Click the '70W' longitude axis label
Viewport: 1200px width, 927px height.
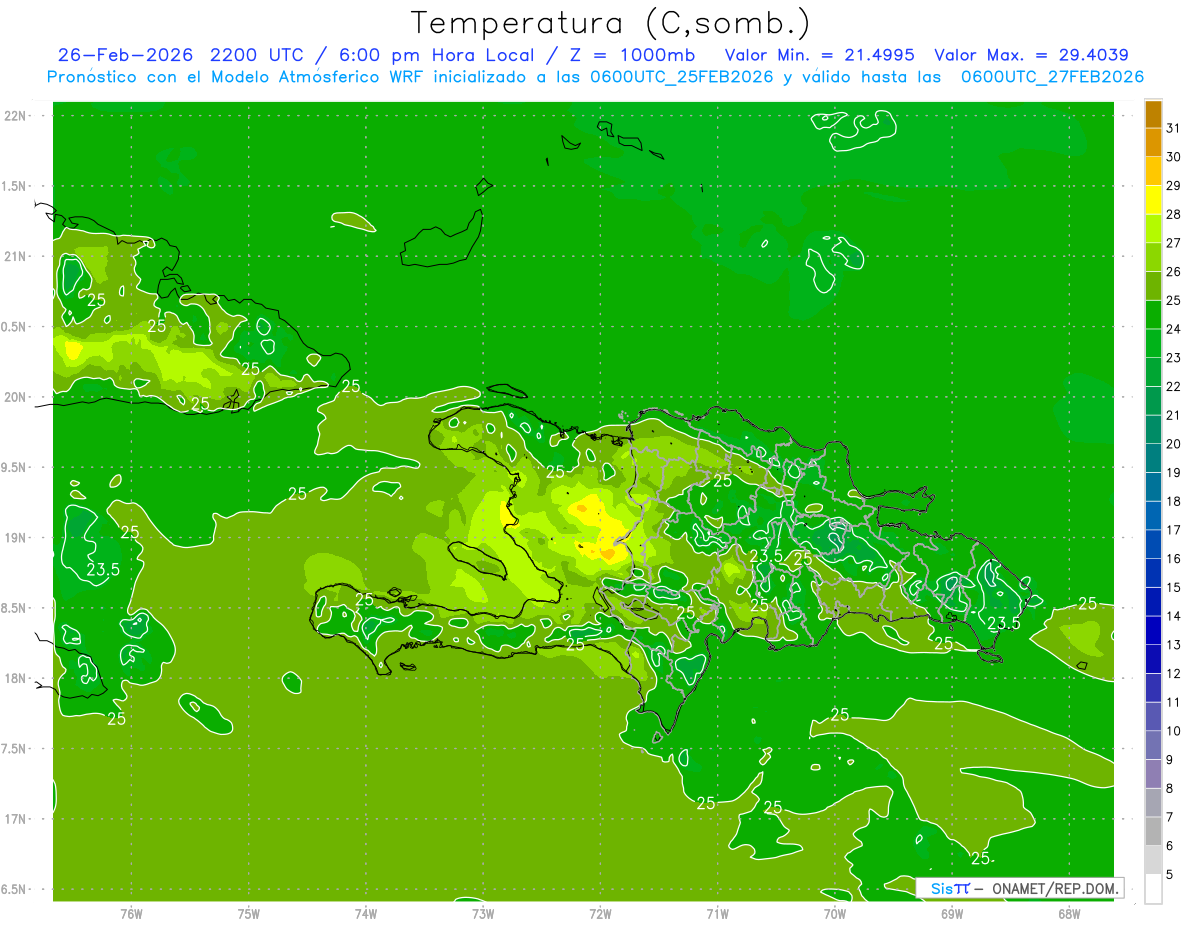835,914
